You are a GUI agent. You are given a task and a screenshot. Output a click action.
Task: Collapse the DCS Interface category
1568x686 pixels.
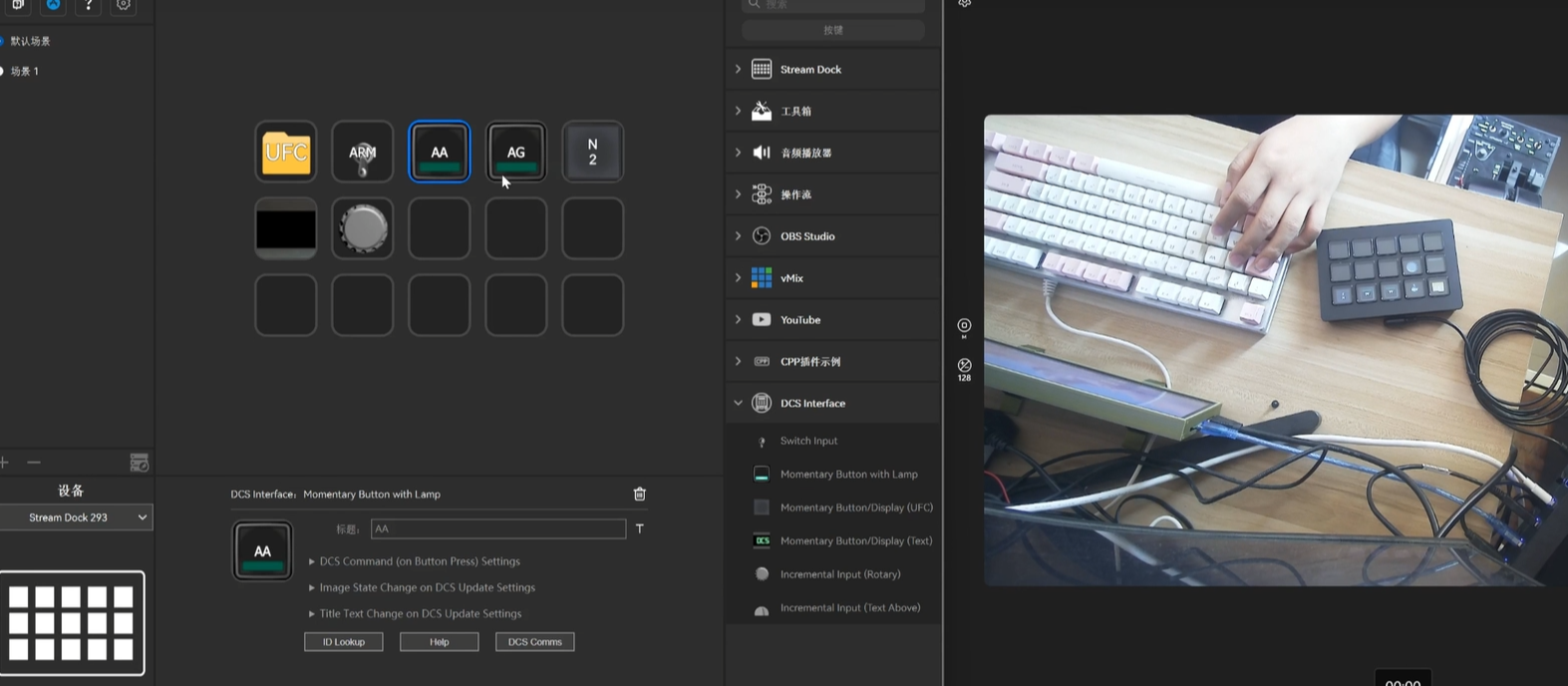[x=738, y=403]
